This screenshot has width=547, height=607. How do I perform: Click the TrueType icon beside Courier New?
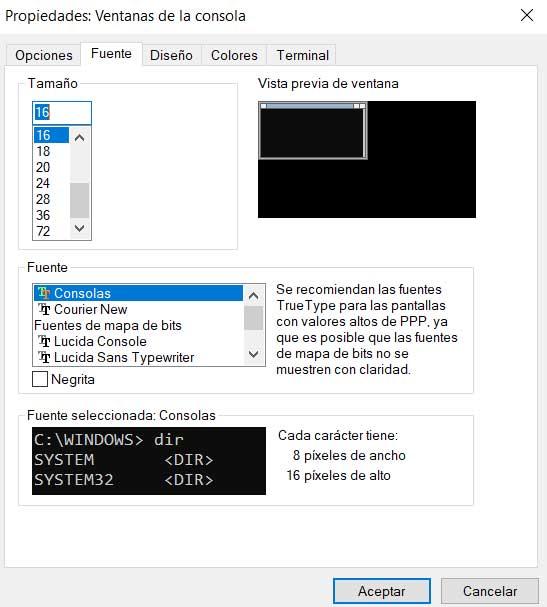coord(44,309)
